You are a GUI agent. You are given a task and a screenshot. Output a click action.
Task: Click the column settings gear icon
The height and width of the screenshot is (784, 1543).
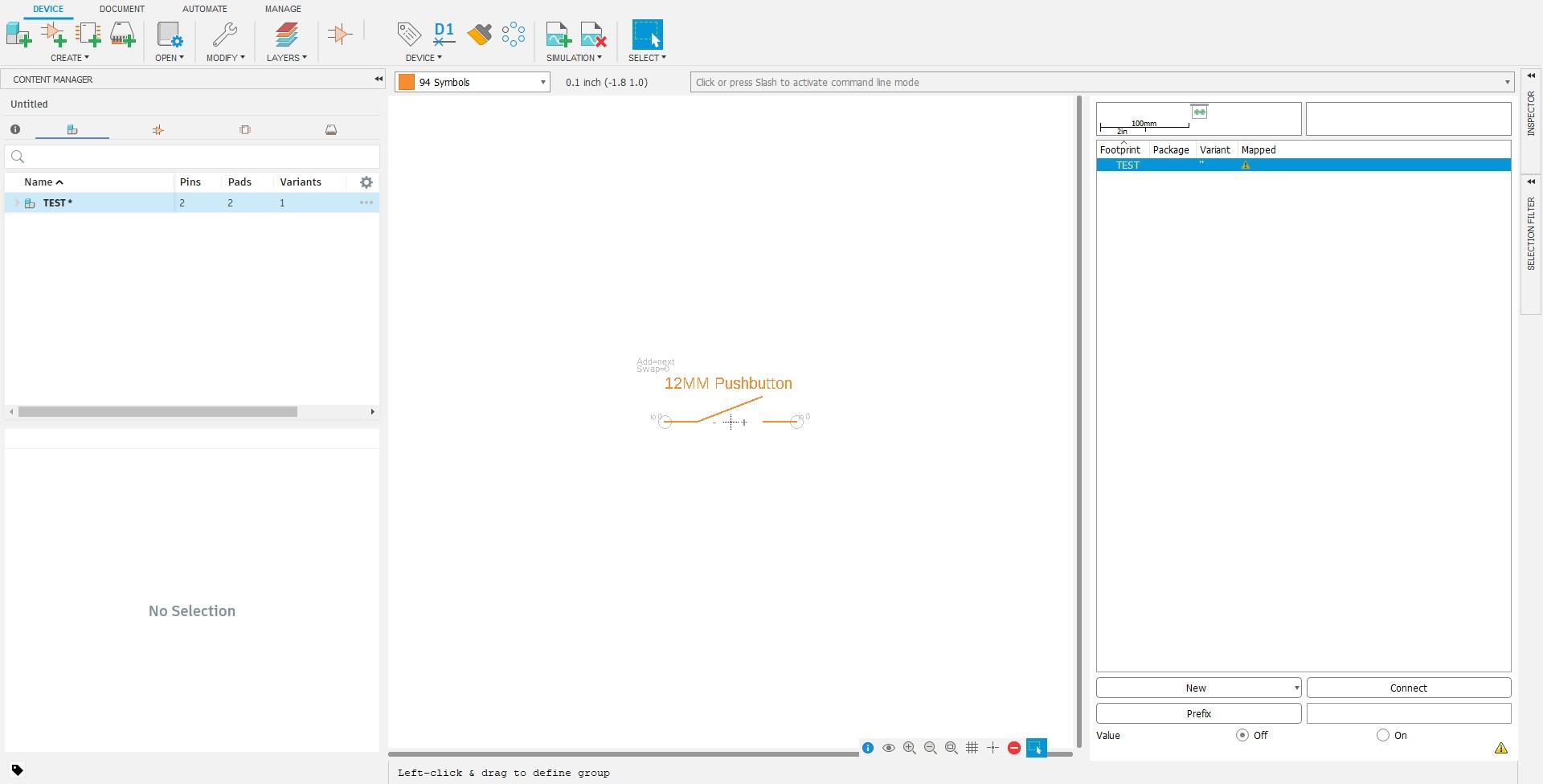(x=366, y=182)
